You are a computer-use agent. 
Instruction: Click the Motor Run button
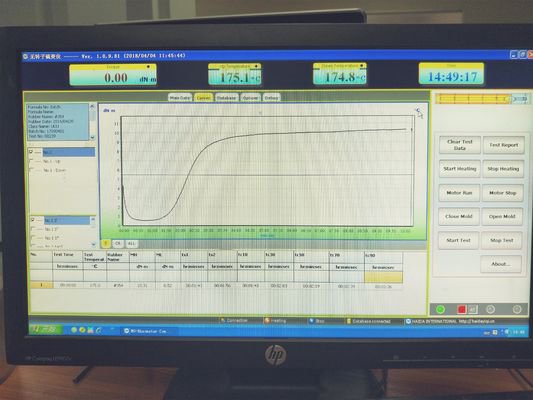click(459, 193)
